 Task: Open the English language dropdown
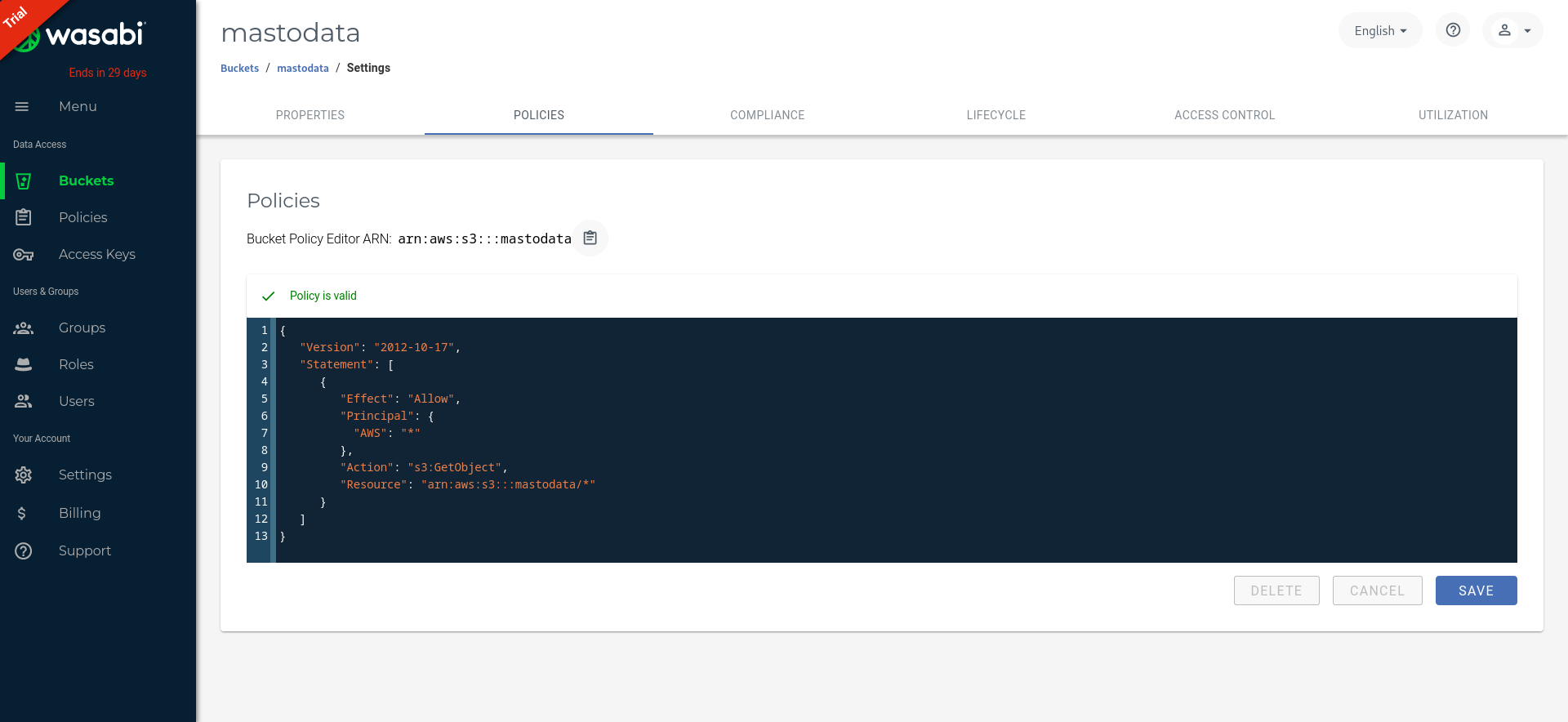(1380, 30)
